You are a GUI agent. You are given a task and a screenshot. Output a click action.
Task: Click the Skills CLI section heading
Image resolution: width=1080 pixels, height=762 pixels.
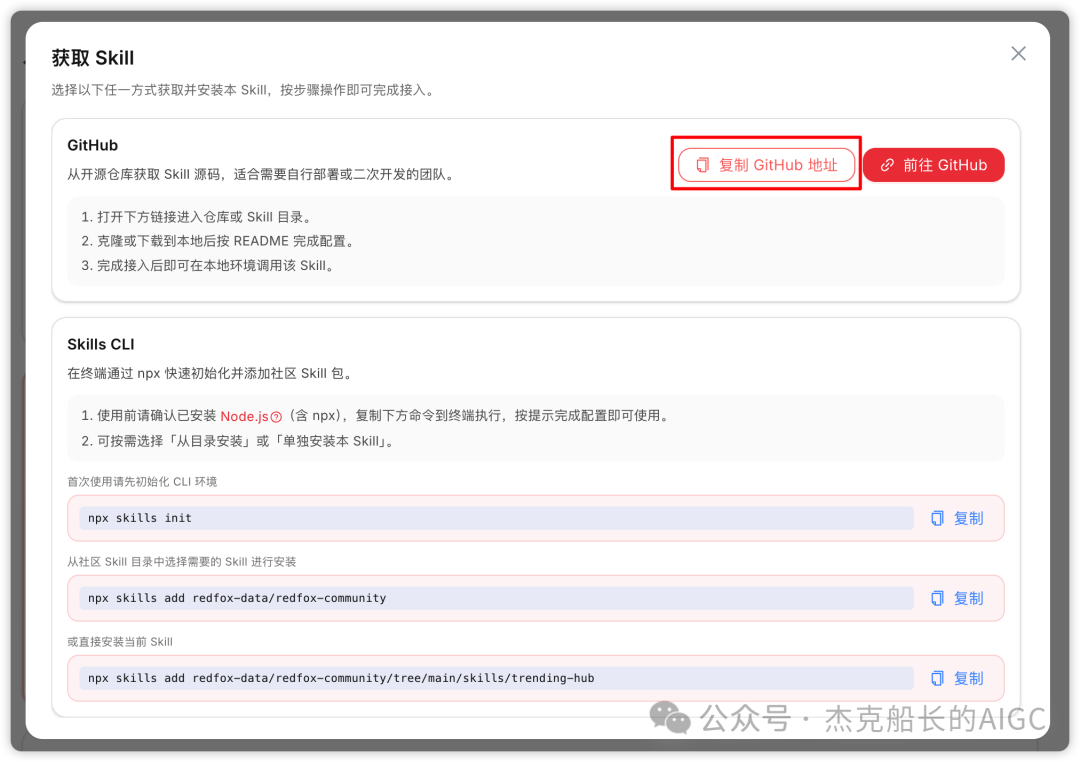pyautogui.click(x=101, y=344)
